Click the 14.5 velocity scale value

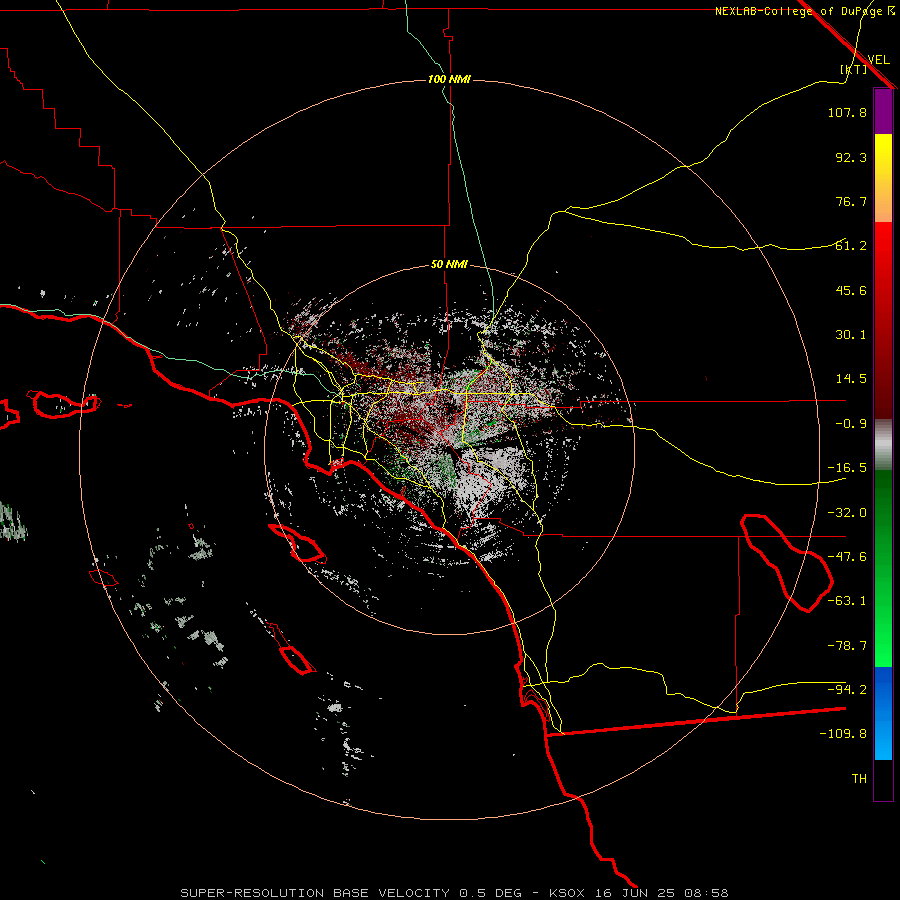[x=851, y=379]
